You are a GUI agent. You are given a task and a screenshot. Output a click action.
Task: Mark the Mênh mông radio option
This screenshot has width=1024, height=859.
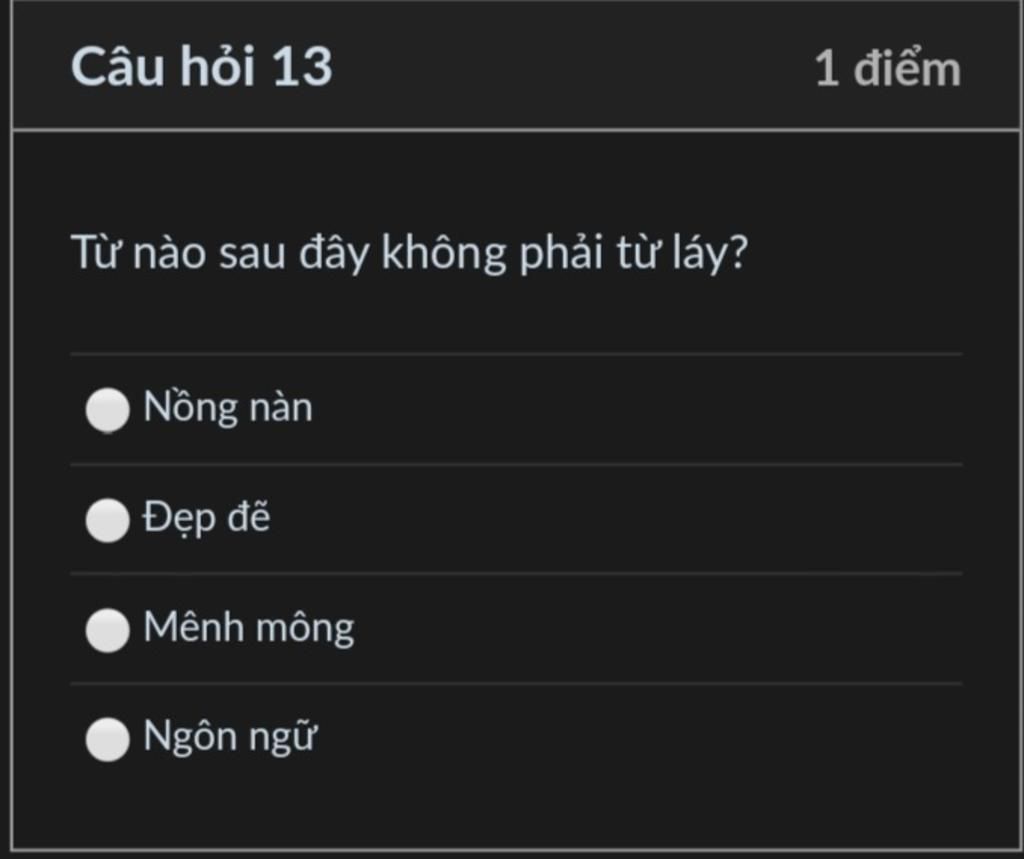107,630
